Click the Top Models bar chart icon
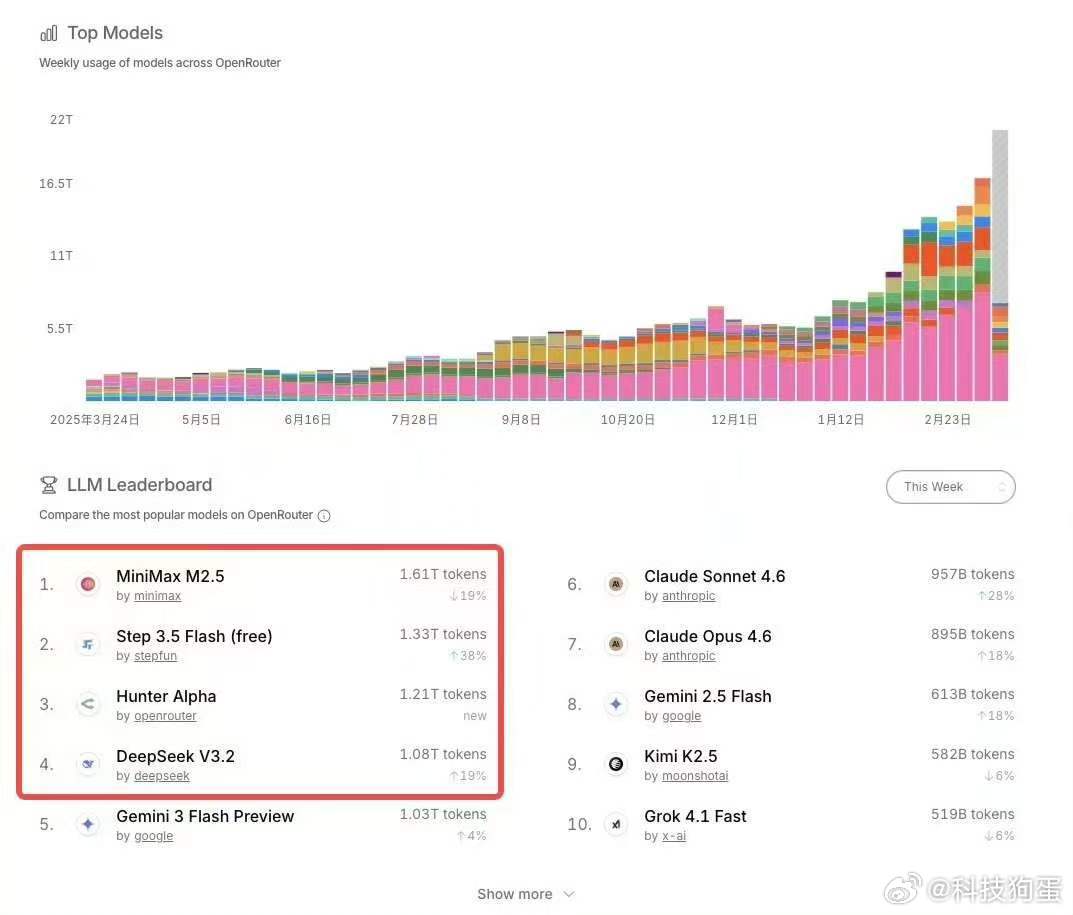The image size is (1073, 915). click(x=49, y=34)
